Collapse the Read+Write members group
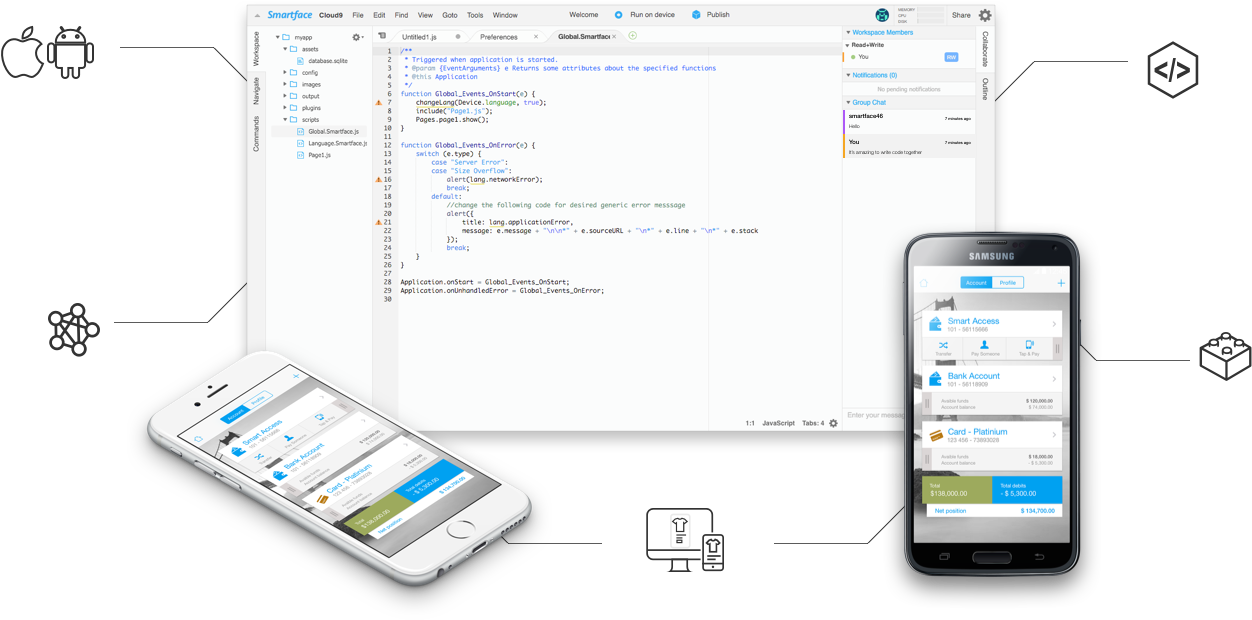 [x=847, y=45]
